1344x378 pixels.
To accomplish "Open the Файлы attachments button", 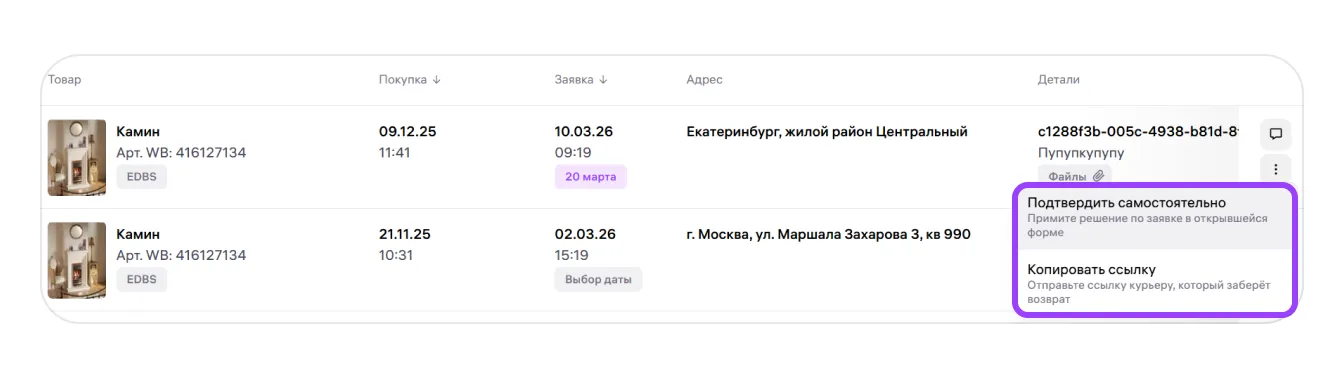I will [1075, 176].
